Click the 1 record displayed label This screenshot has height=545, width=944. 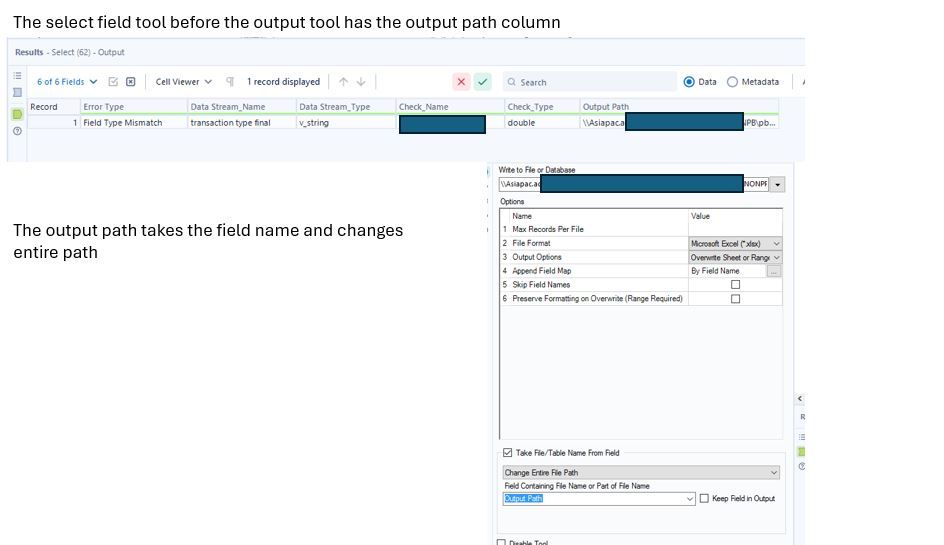[x=283, y=82]
